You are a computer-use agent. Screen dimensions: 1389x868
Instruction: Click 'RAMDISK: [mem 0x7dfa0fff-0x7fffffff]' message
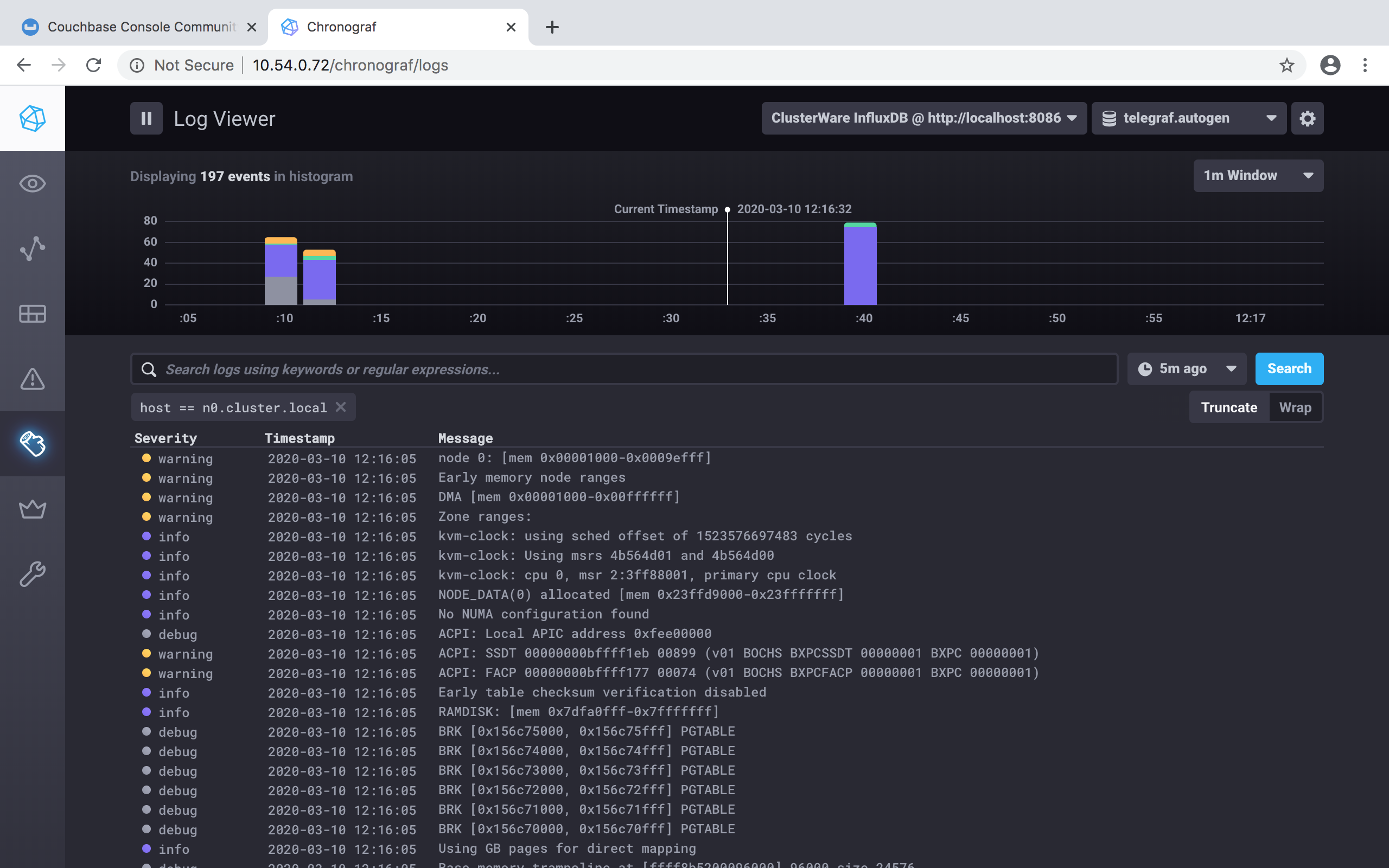[578, 712]
